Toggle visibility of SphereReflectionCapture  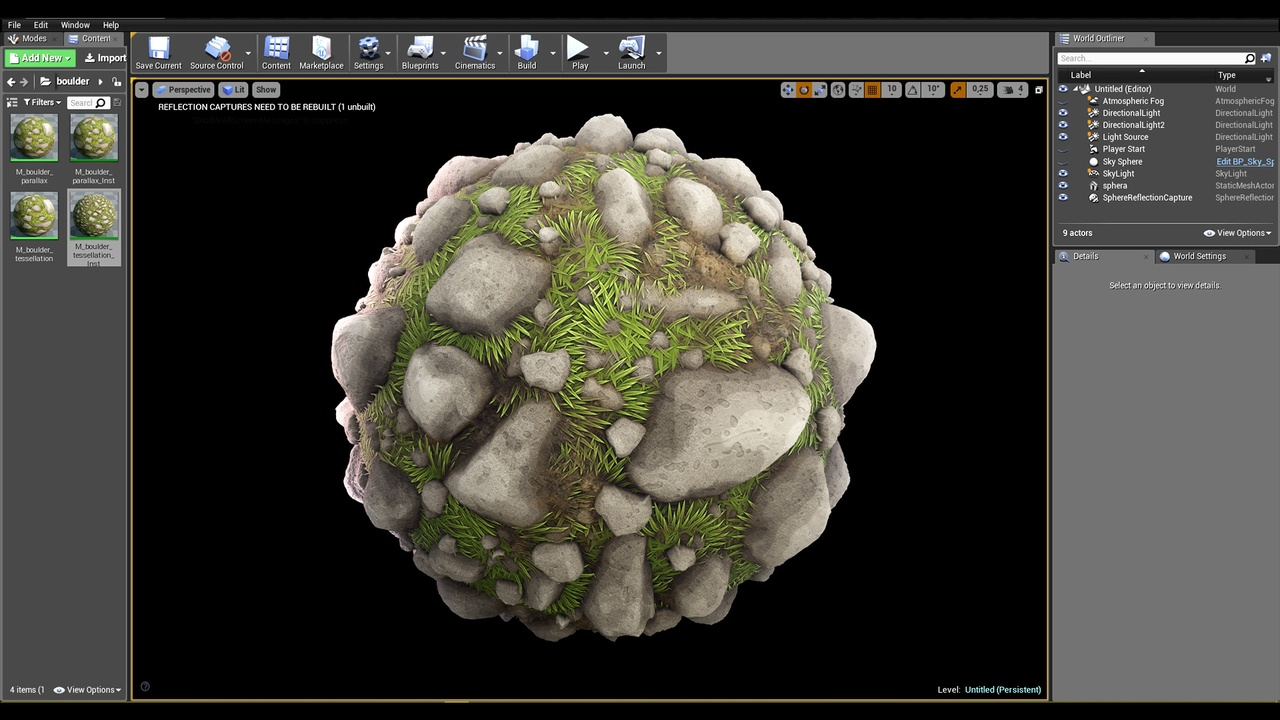click(1063, 197)
